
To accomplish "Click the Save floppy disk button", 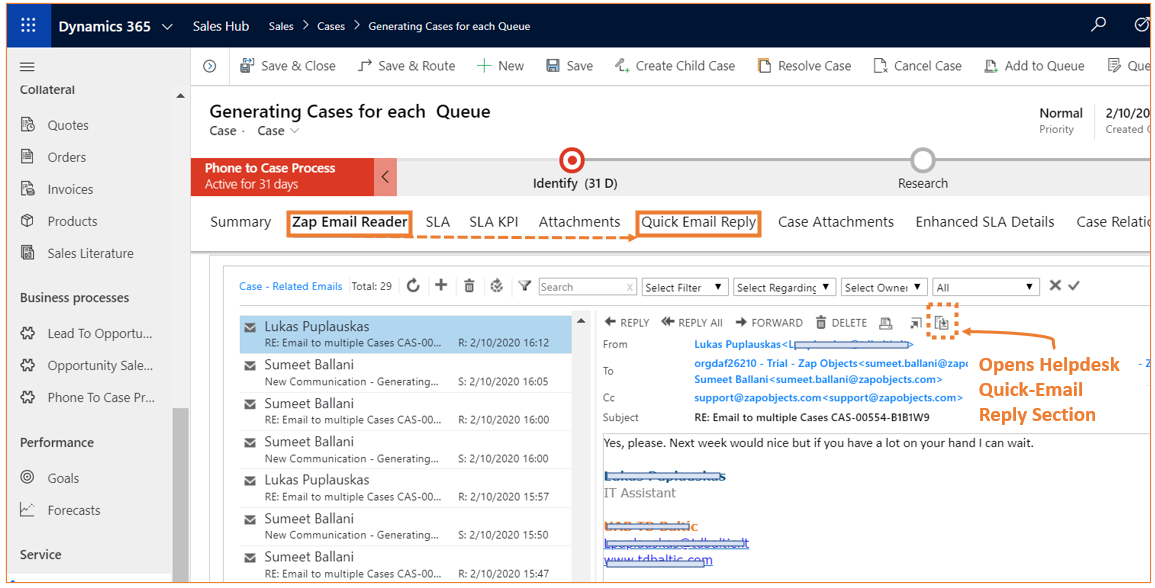I will (569, 66).
